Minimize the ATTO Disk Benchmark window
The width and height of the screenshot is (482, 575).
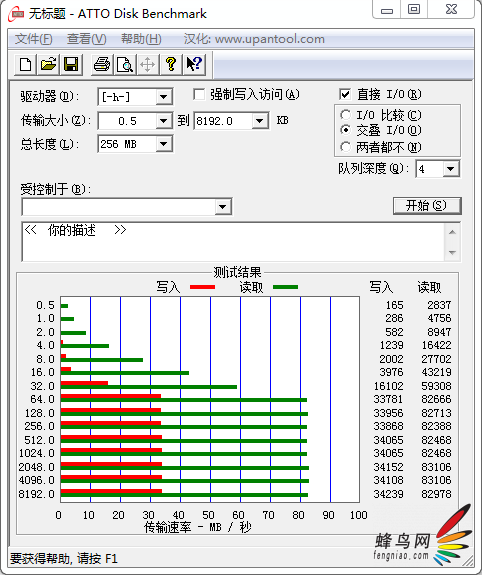[387, 10]
